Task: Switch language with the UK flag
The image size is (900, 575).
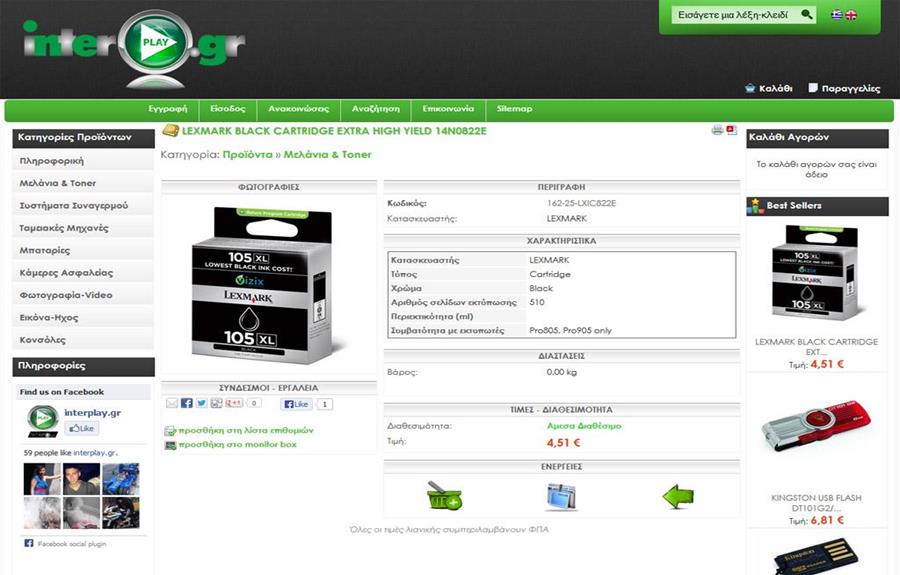Action: (851, 15)
